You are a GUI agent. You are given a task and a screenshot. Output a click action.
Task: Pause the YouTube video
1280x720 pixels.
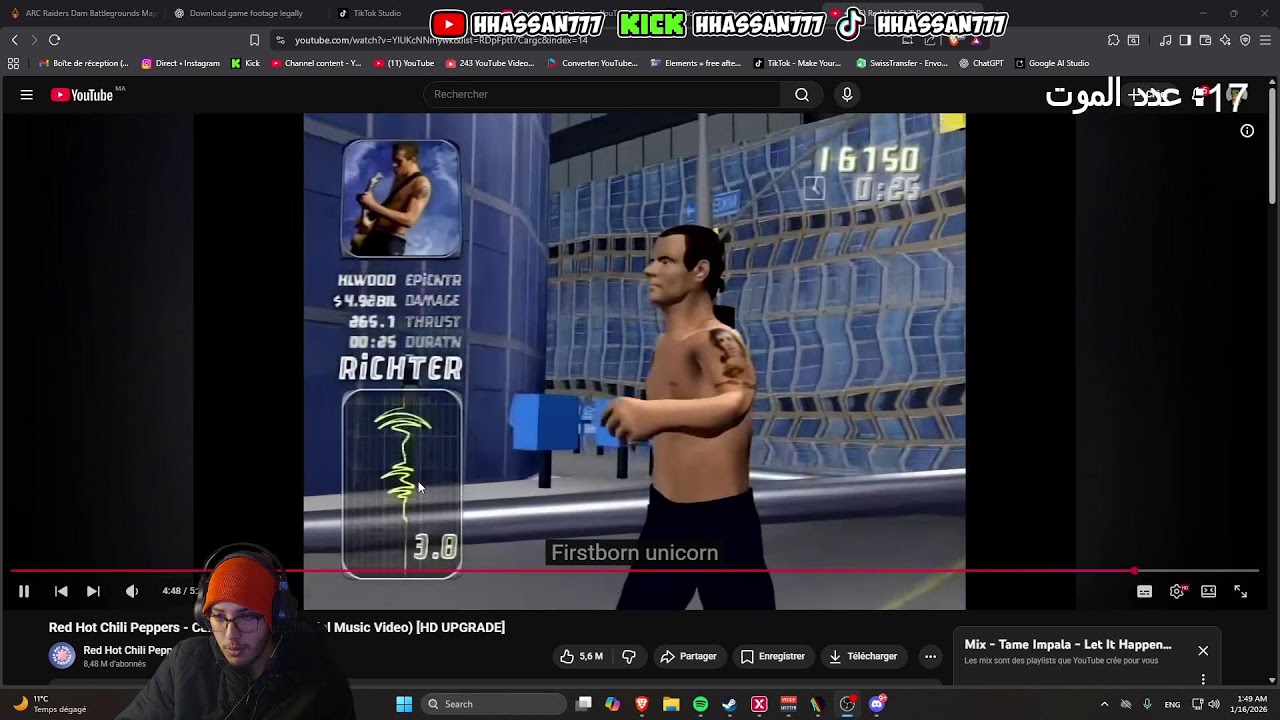point(24,591)
